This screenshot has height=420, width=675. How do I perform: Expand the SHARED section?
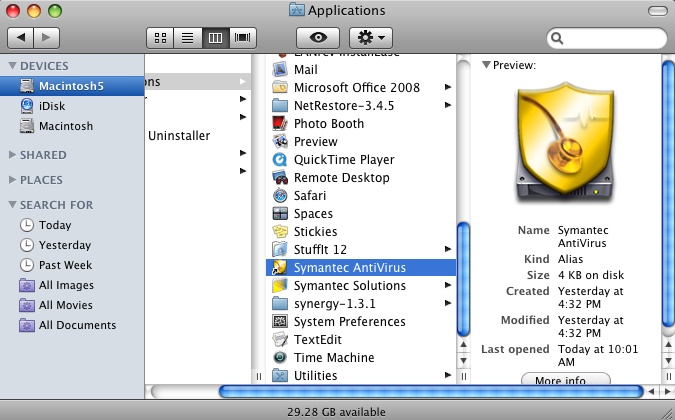(12, 154)
